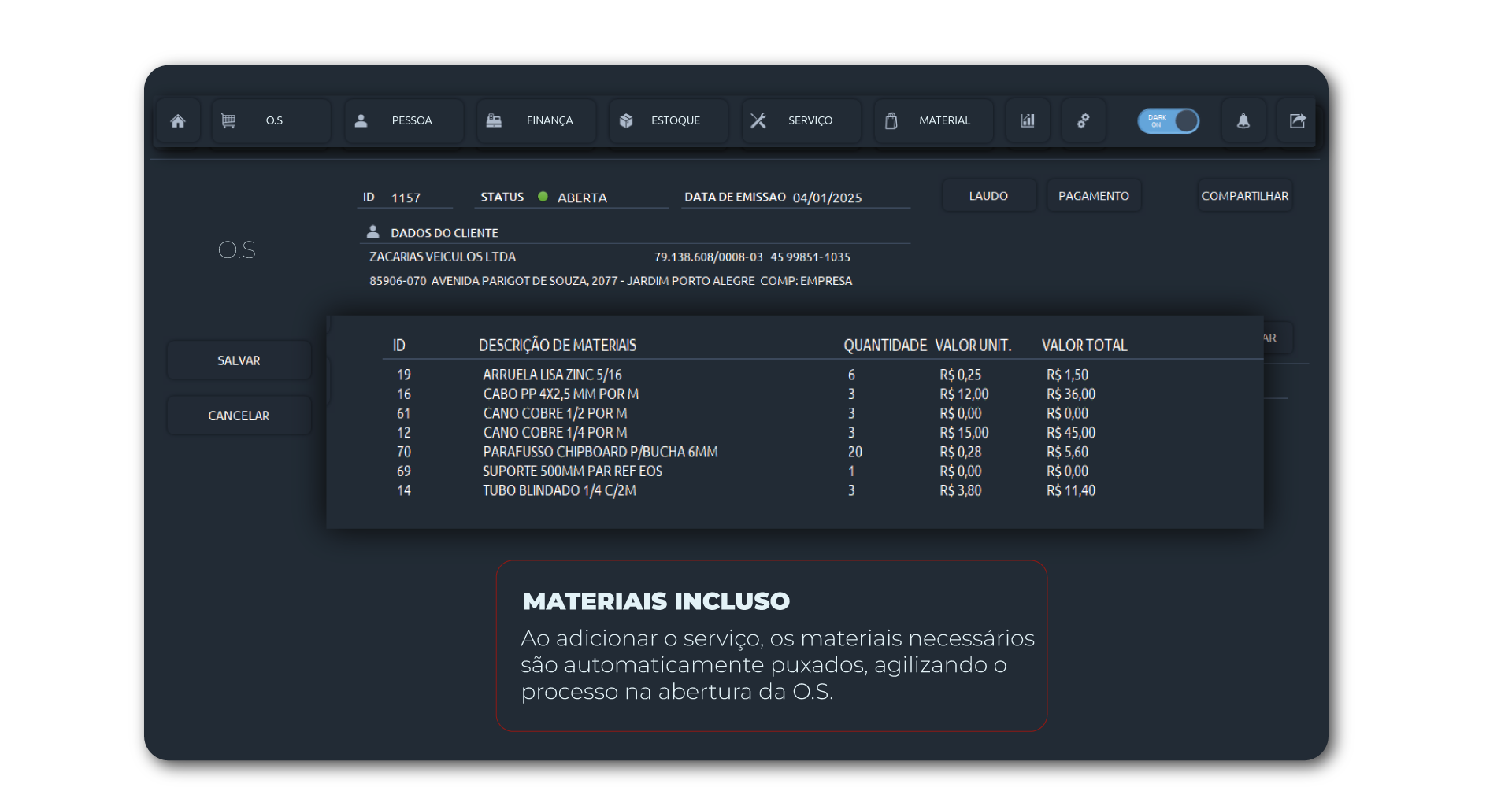The width and height of the screenshot is (1512, 802).
Task: Go to the home screen icon
Action: pos(178,121)
